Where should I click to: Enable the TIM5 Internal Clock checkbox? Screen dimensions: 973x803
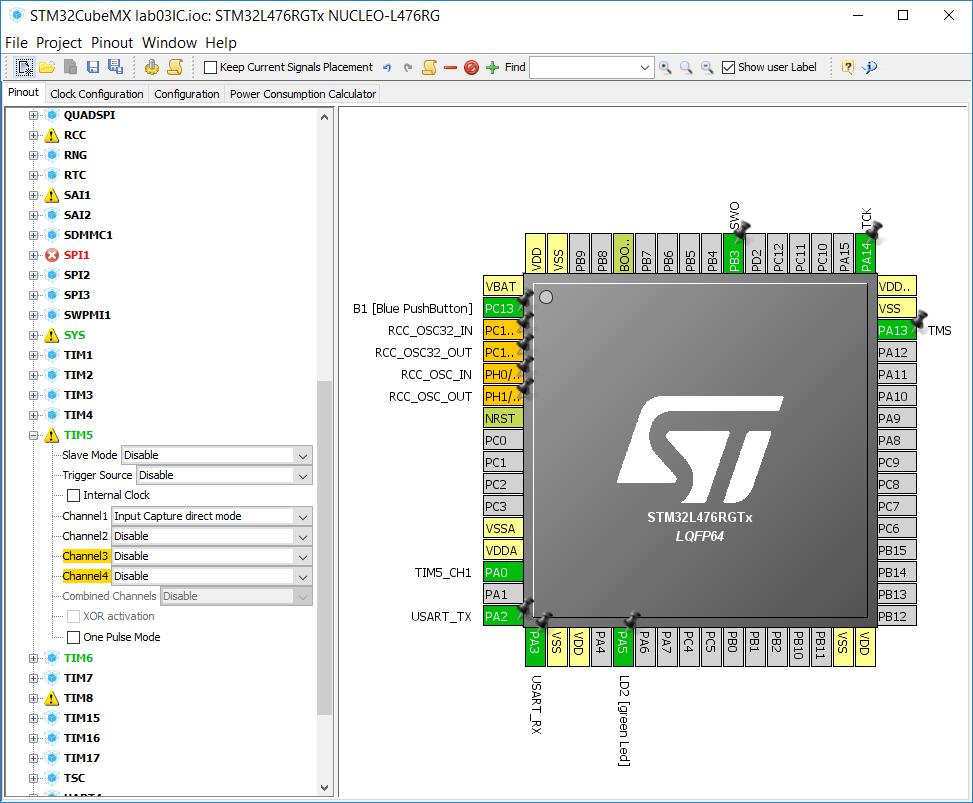coord(73,495)
